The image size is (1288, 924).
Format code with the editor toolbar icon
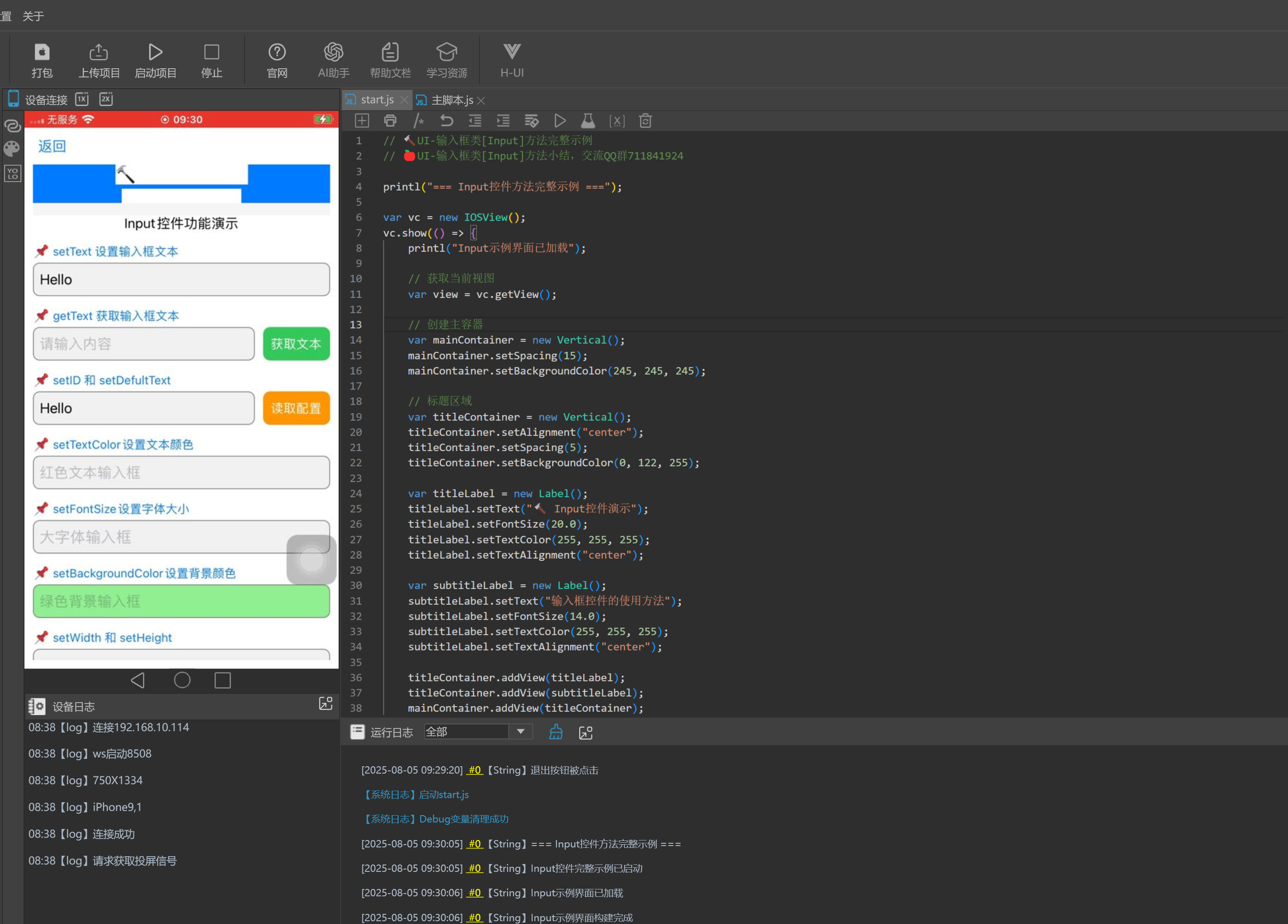click(532, 121)
